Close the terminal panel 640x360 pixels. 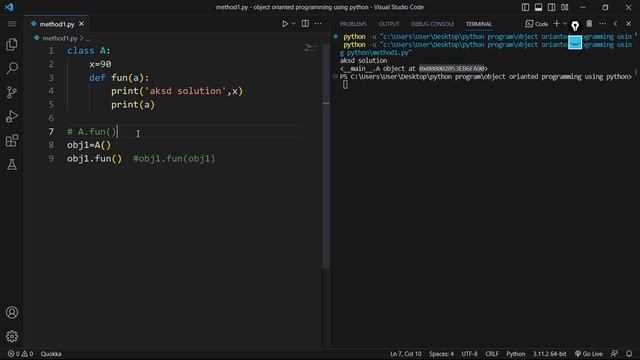point(629,24)
